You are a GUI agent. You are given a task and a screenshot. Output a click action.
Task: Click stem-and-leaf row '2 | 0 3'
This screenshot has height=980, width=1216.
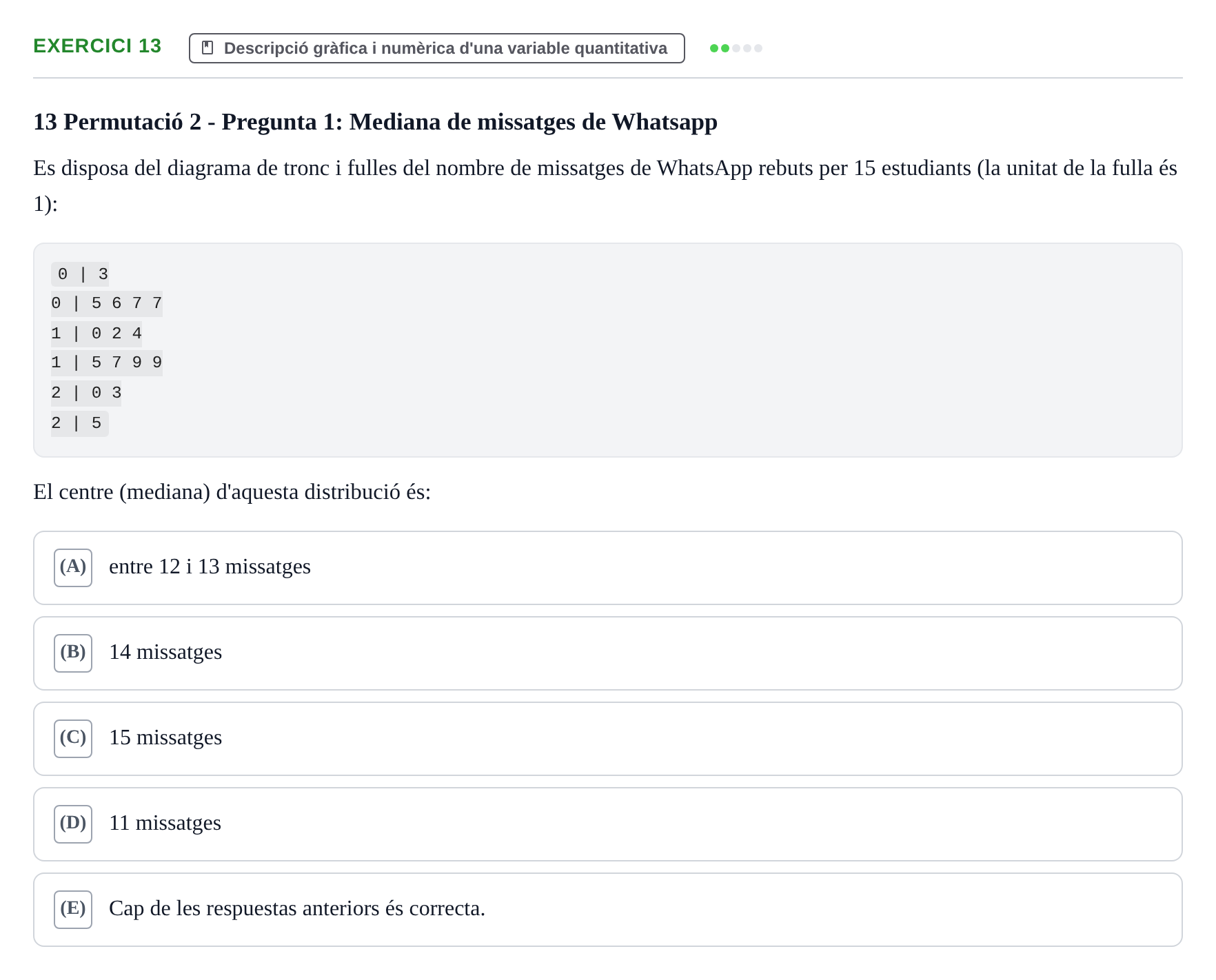pos(86,393)
